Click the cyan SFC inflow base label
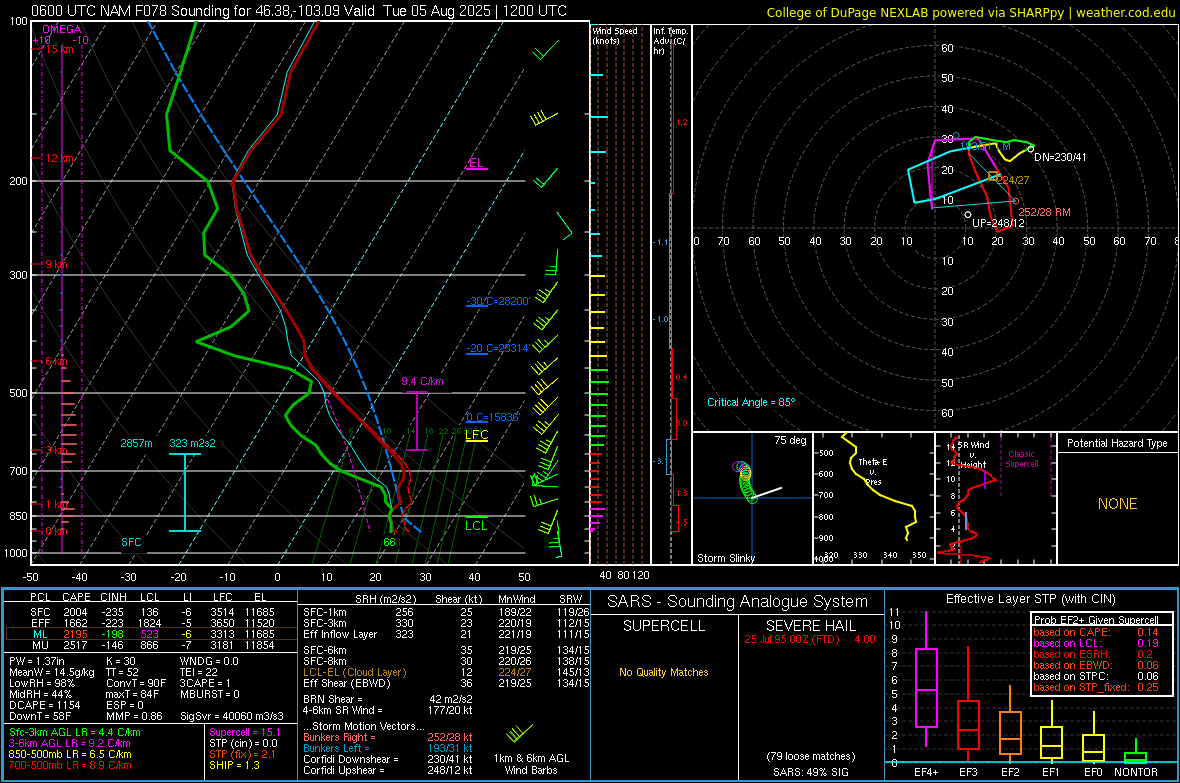The height and width of the screenshot is (783, 1180). [x=131, y=542]
